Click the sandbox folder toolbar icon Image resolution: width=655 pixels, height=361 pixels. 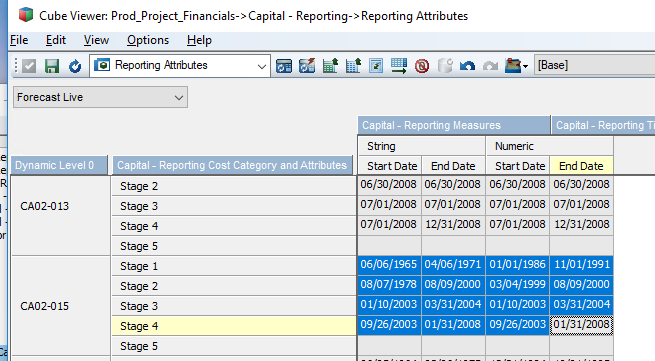coord(513,66)
